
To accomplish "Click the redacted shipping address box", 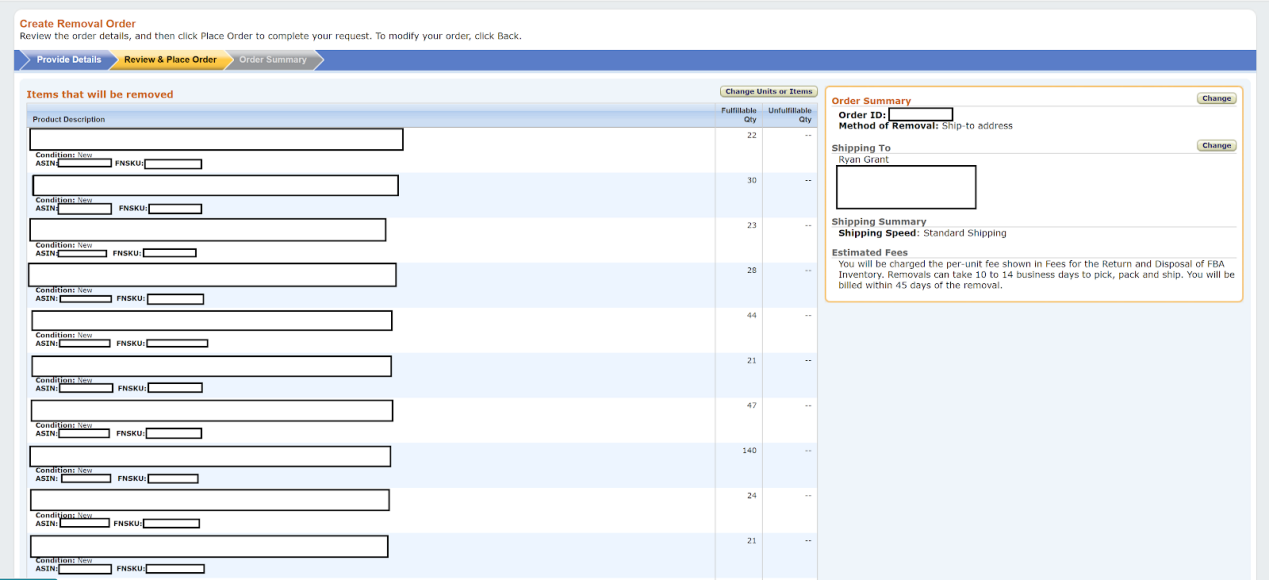I will point(905,187).
